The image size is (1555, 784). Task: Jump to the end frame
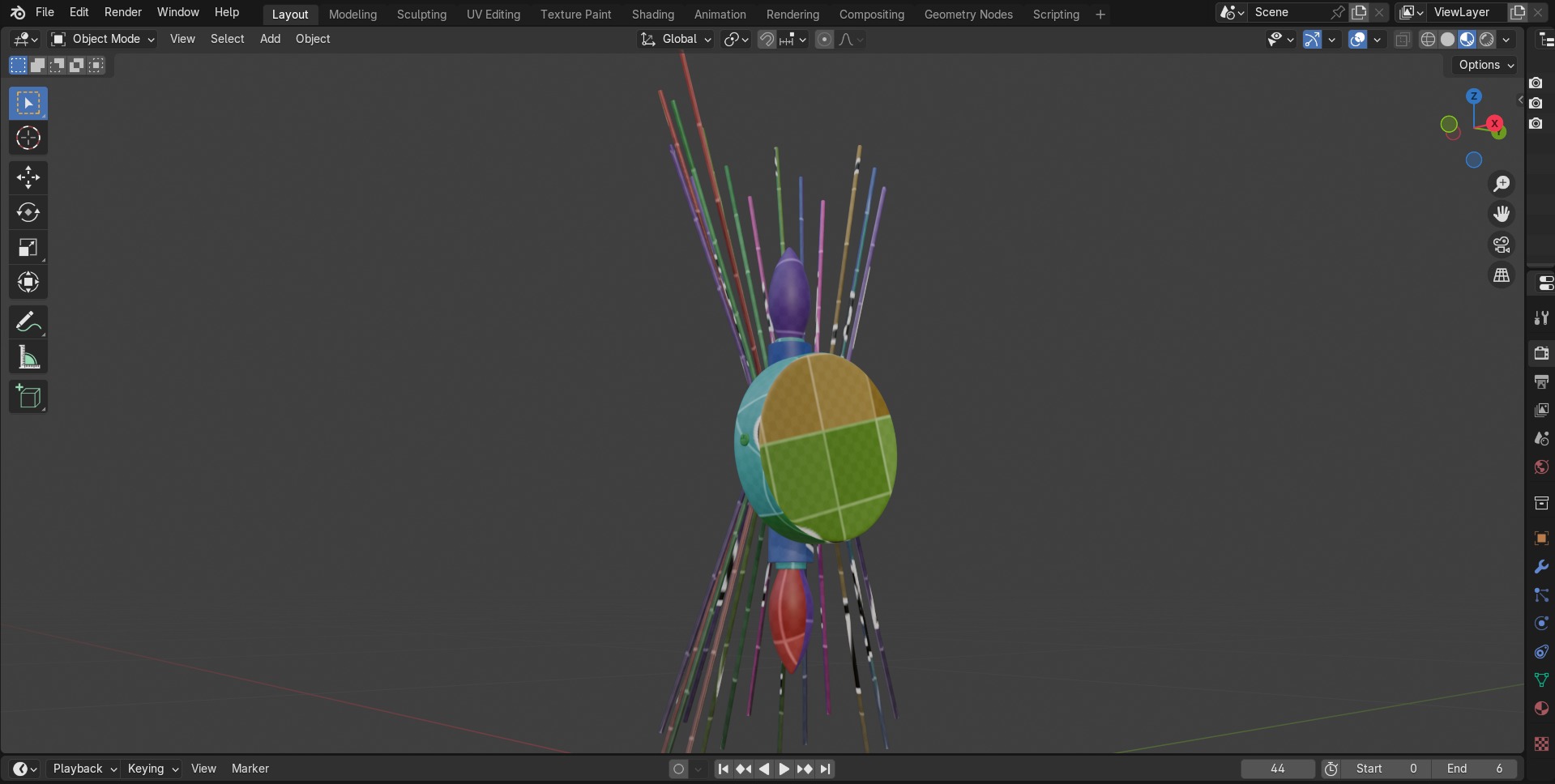coord(826,769)
